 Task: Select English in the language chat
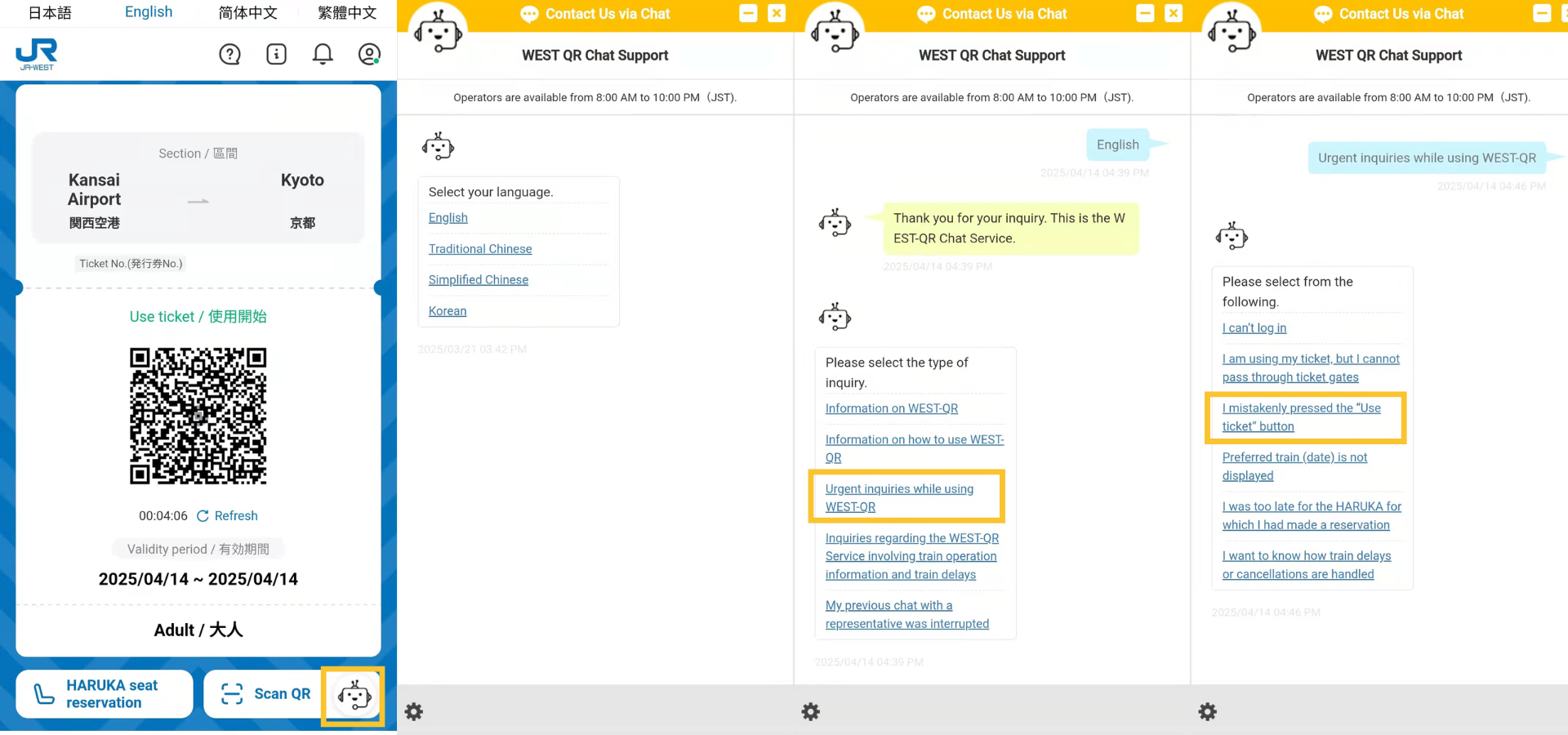448,218
